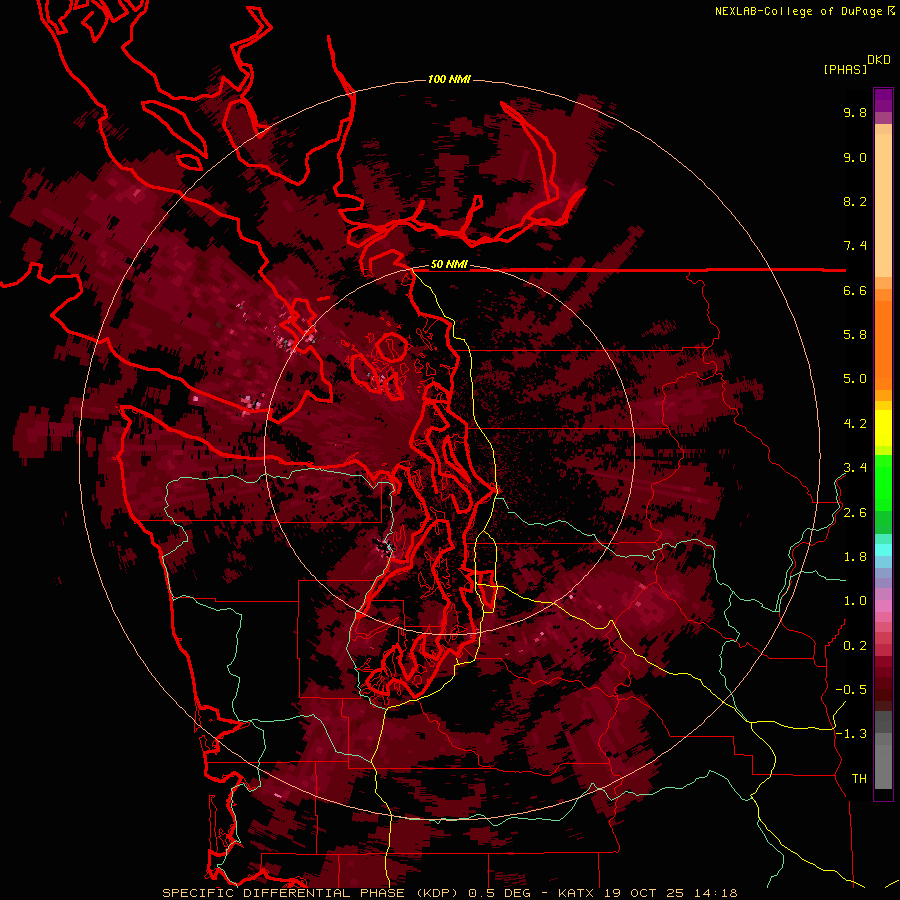Image resolution: width=900 pixels, height=900 pixels.
Task: Click the TH threshold label
Action: pyautogui.click(x=859, y=779)
